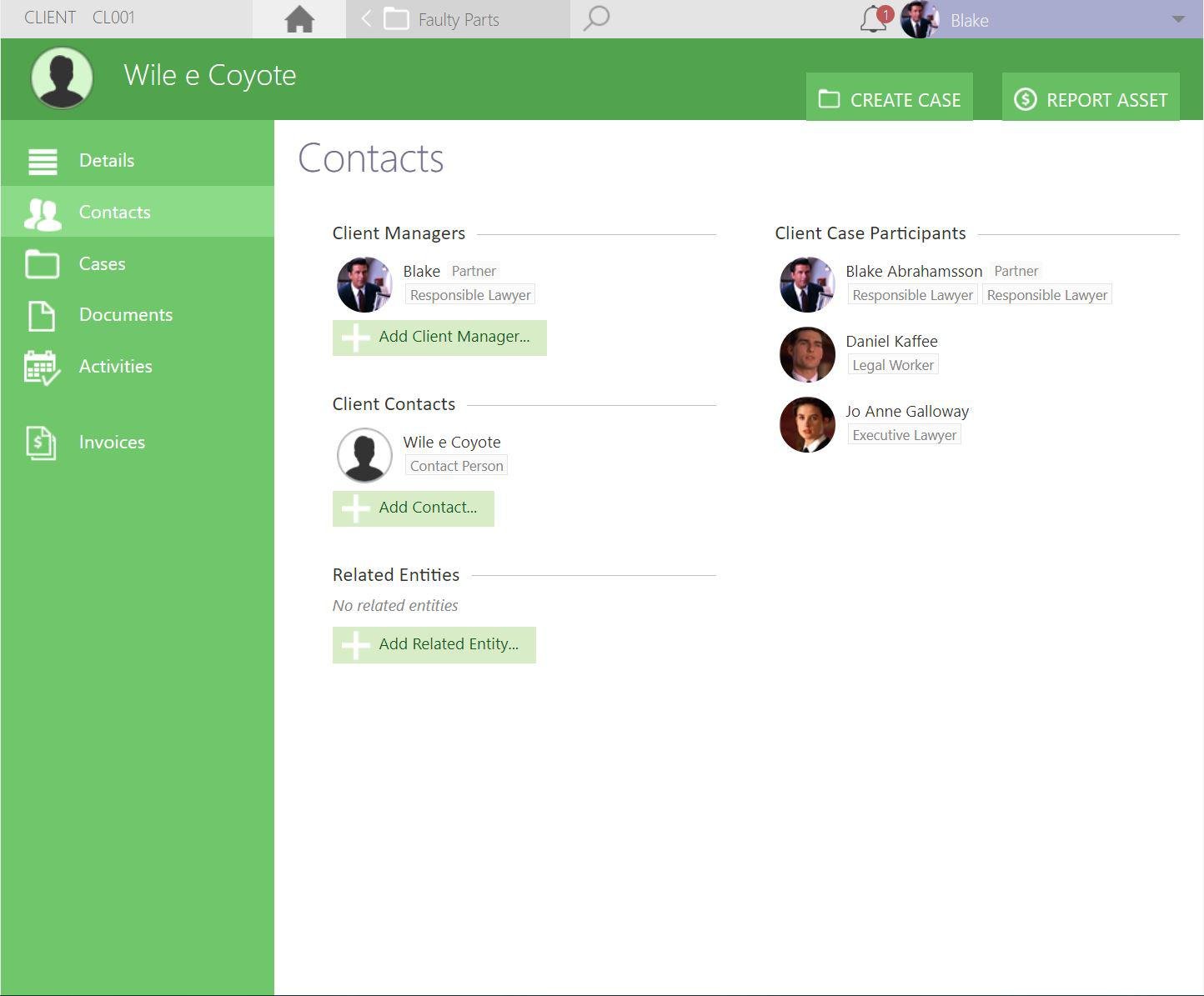
Task: Open the Cases sidebar menu item
Action: (138, 263)
